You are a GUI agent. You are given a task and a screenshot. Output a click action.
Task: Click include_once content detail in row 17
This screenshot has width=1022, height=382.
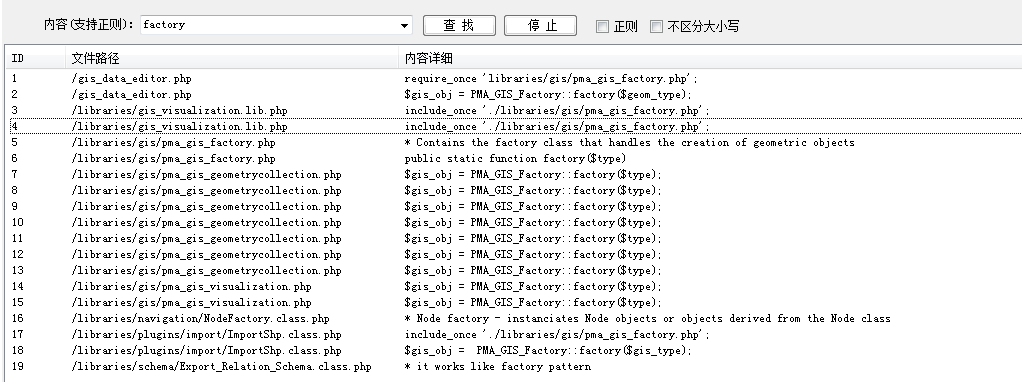[557, 334]
